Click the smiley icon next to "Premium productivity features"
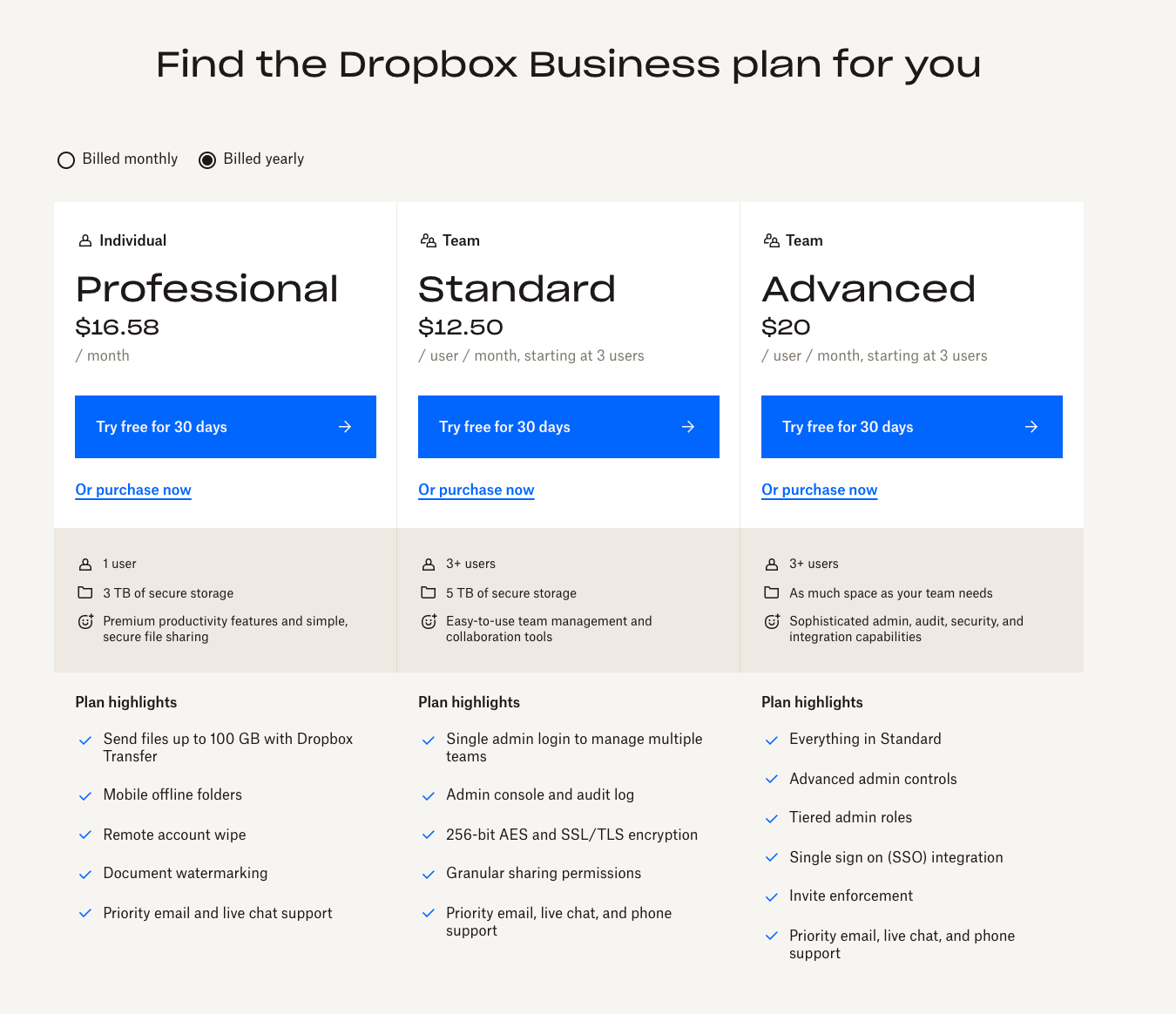Image resolution: width=1176 pixels, height=1014 pixels. coord(85,621)
